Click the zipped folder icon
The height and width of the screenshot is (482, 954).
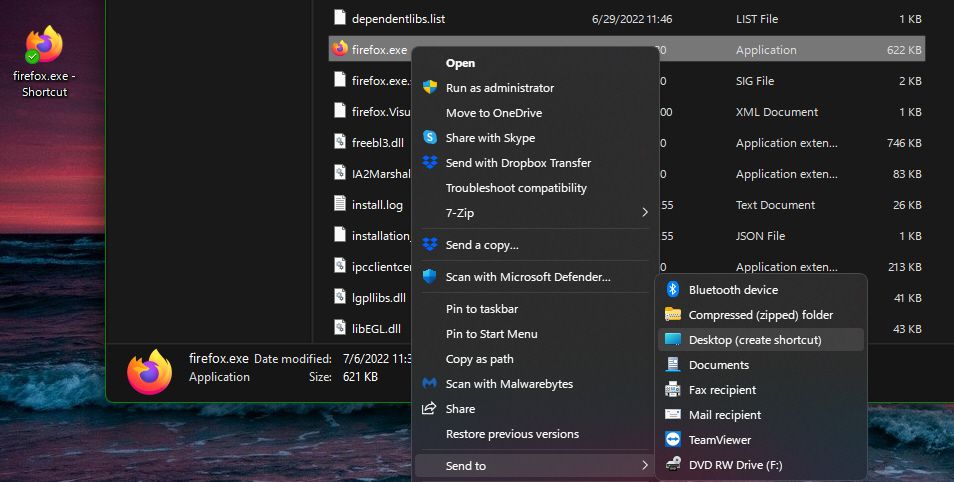[673, 314]
